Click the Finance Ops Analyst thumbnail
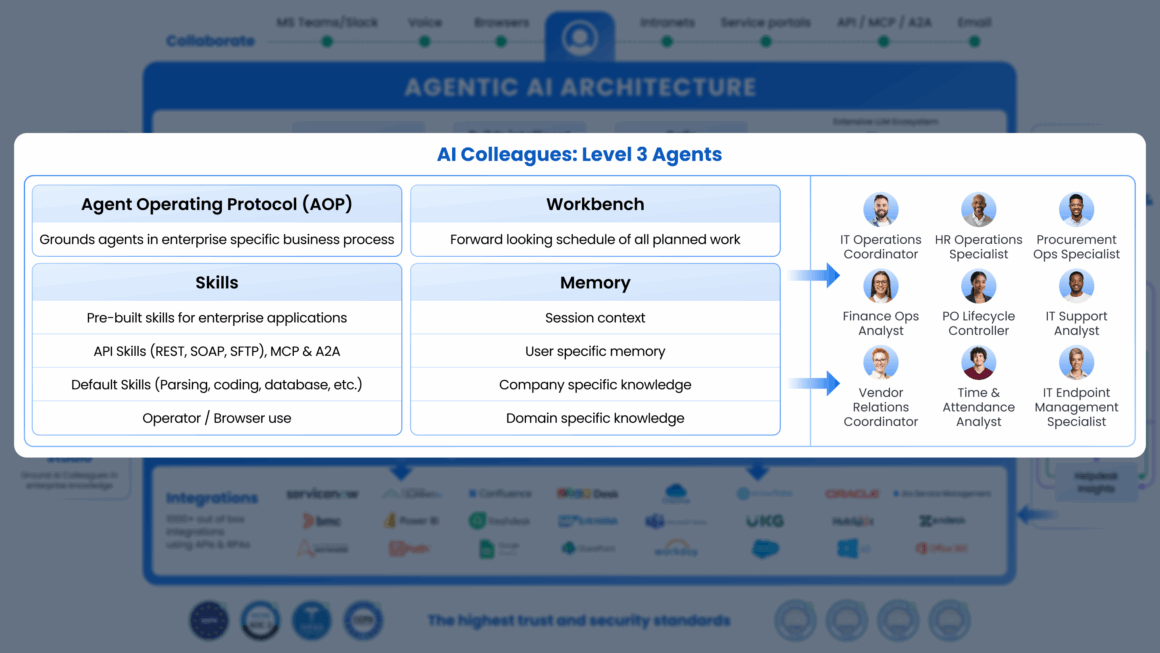The height and width of the screenshot is (653, 1160). click(881, 287)
